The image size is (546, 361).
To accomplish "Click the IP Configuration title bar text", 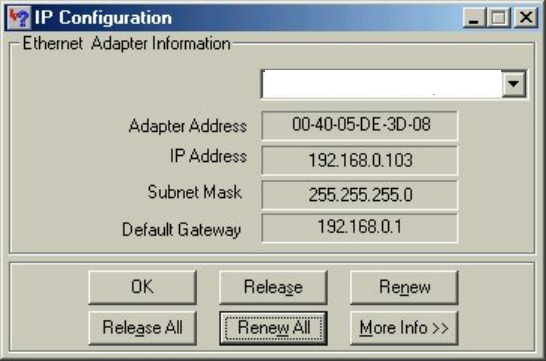I will [103, 18].
